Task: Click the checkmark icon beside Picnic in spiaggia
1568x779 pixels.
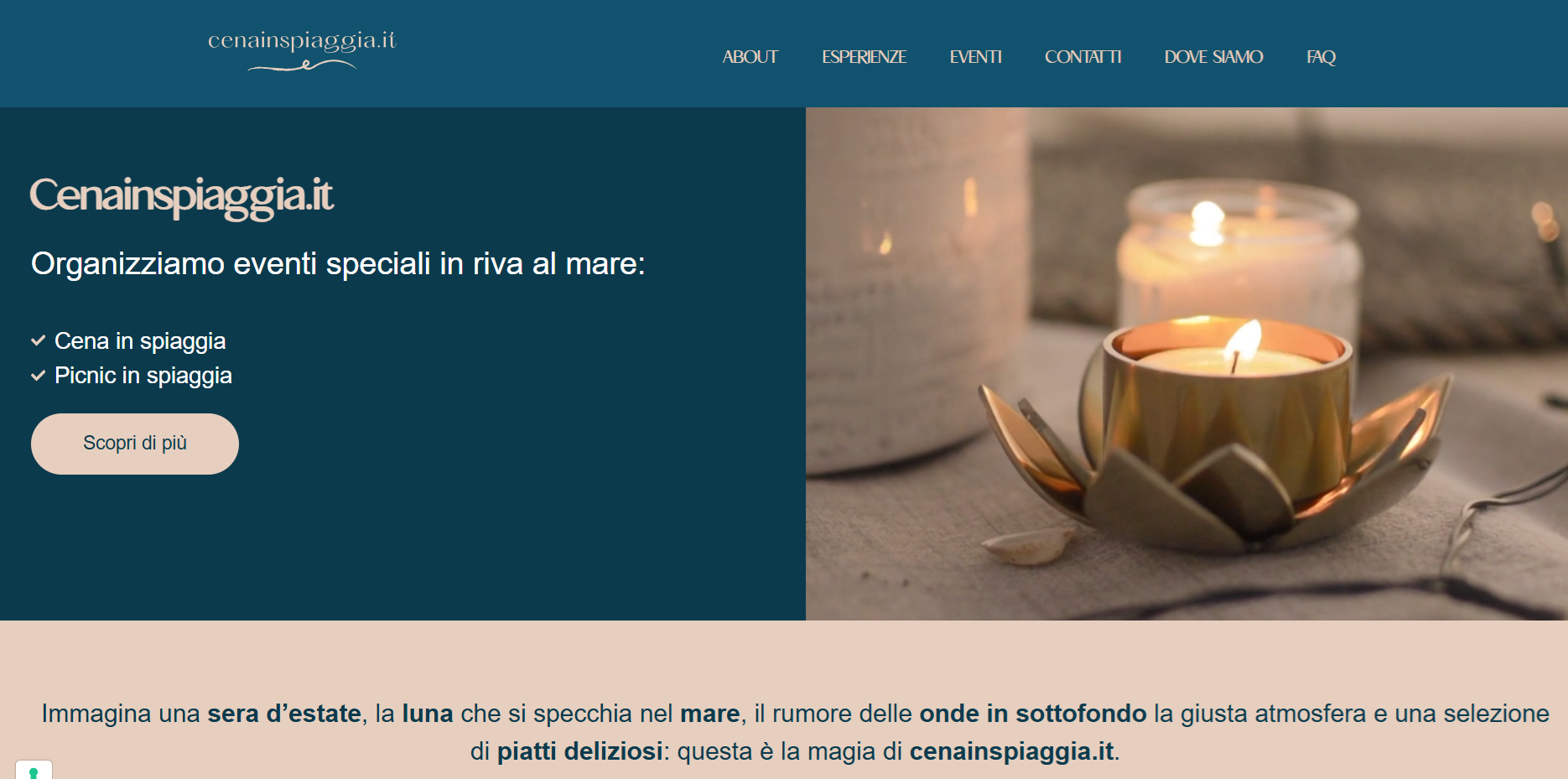Action: [38, 376]
